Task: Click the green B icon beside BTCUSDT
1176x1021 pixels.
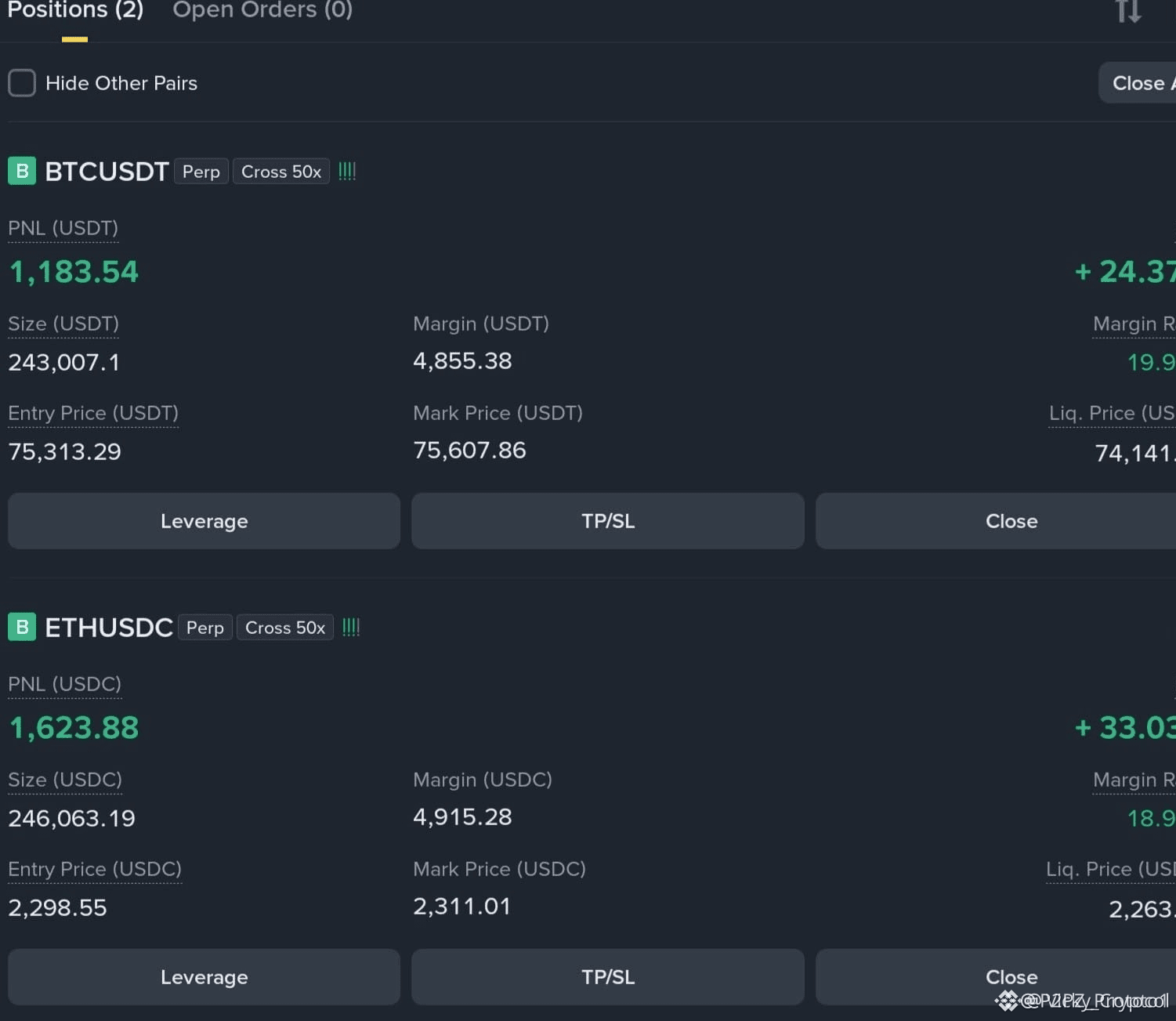Action: [x=22, y=171]
